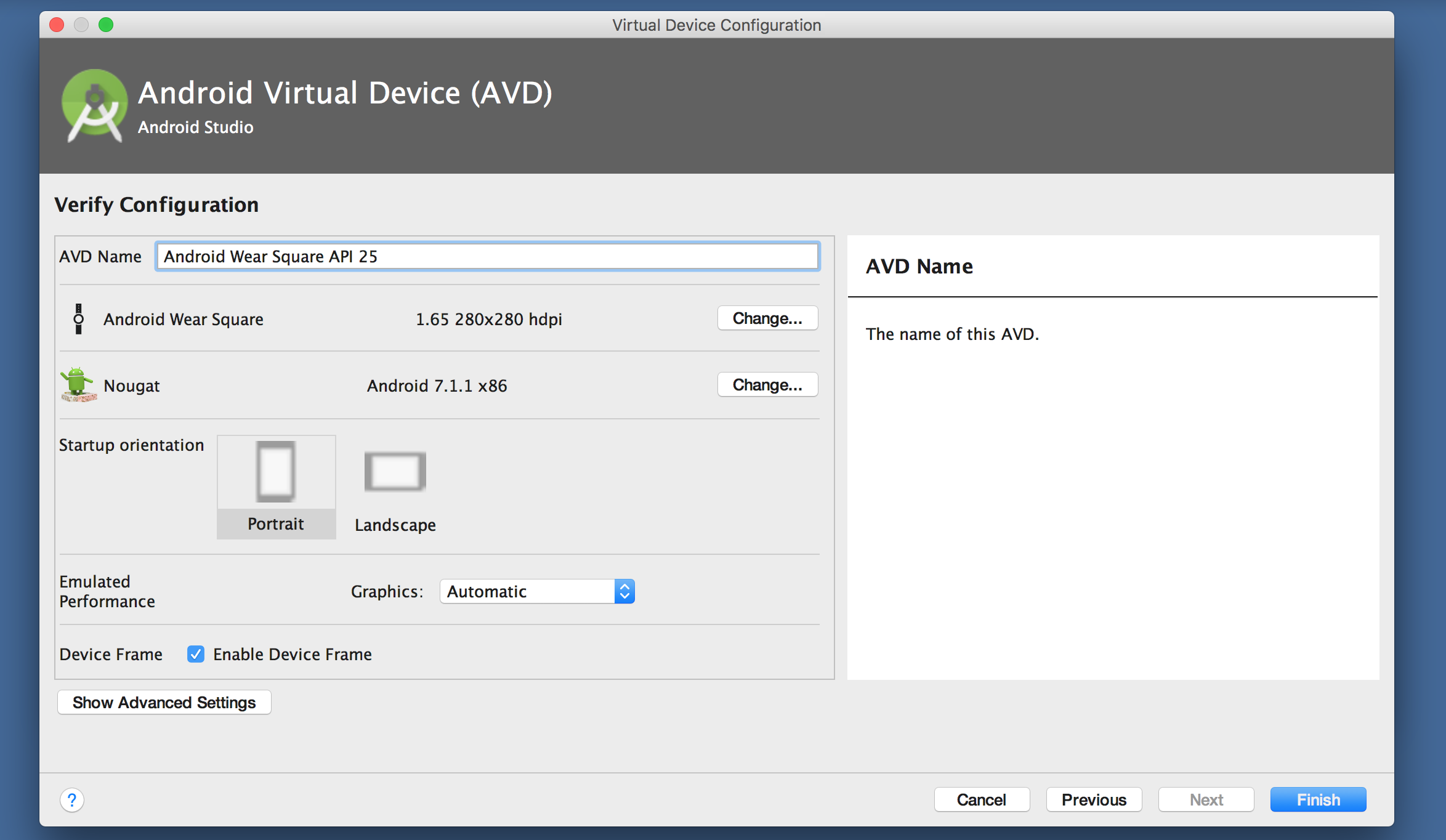Screen dimensions: 1446x840
Task: Change the Nougat system image
Action: point(767,385)
